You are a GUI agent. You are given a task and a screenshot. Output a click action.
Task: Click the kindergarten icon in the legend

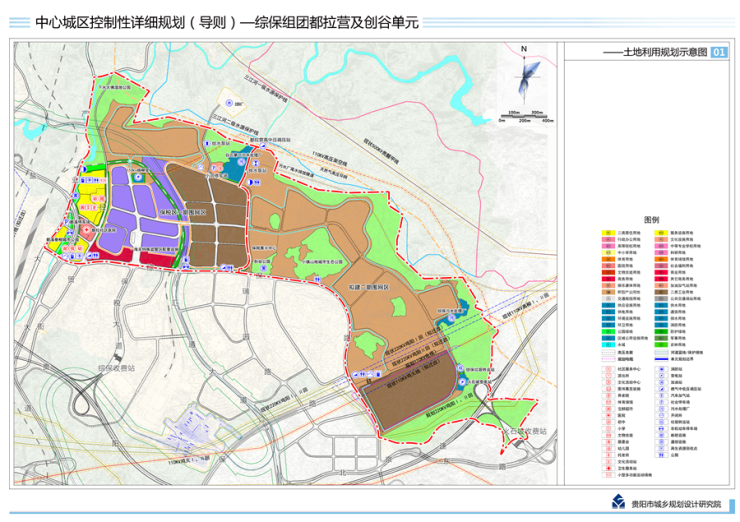608,448
